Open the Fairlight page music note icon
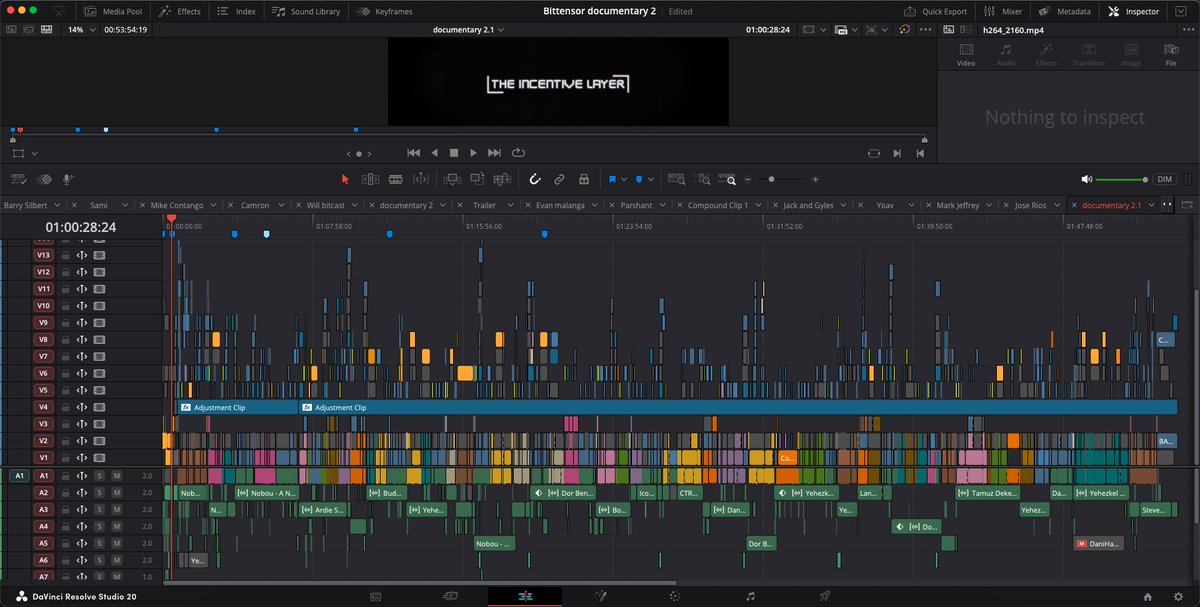1200x607 pixels. point(750,596)
